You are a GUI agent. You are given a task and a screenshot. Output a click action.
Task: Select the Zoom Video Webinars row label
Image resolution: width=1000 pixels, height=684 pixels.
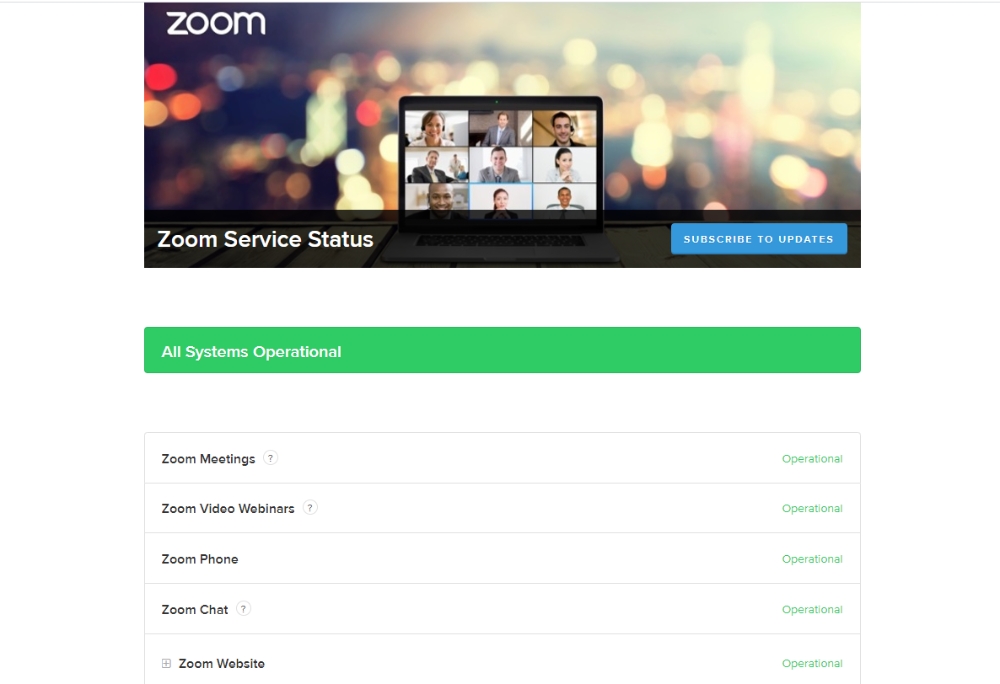pos(228,509)
